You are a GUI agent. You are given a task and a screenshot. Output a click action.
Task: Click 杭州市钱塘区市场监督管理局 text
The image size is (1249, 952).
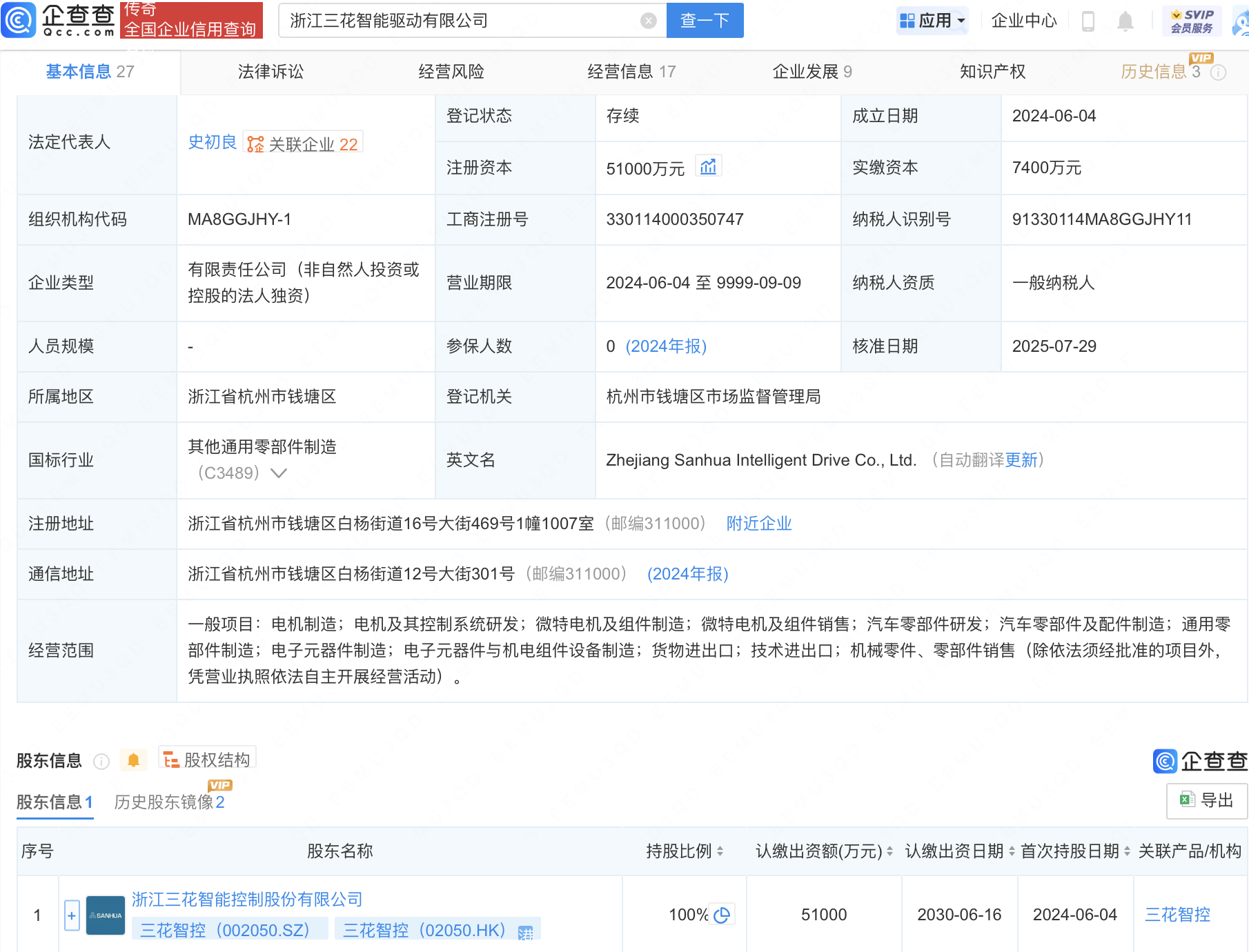point(714,397)
